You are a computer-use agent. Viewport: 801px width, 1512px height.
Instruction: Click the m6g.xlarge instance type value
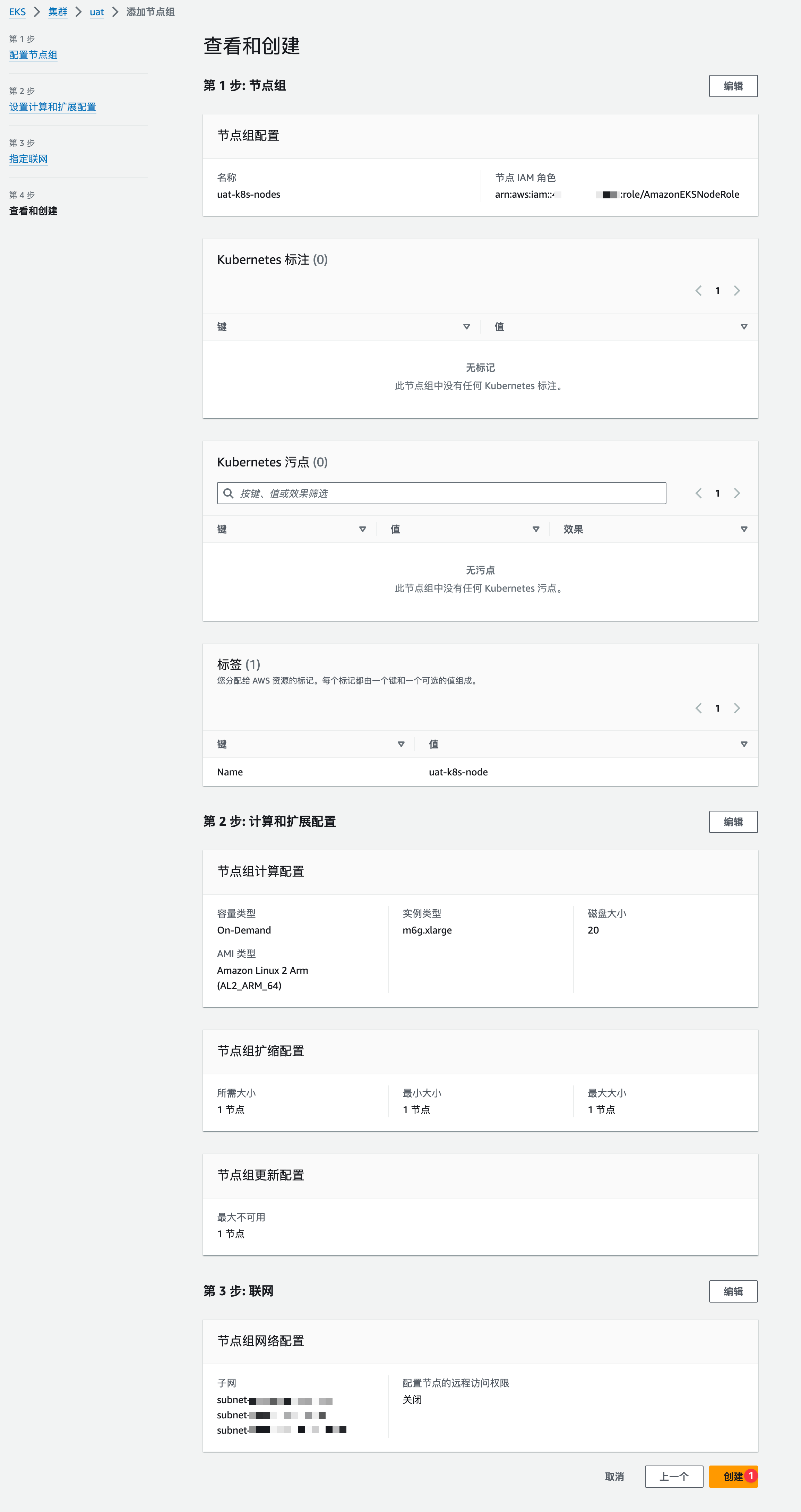pos(427,930)
